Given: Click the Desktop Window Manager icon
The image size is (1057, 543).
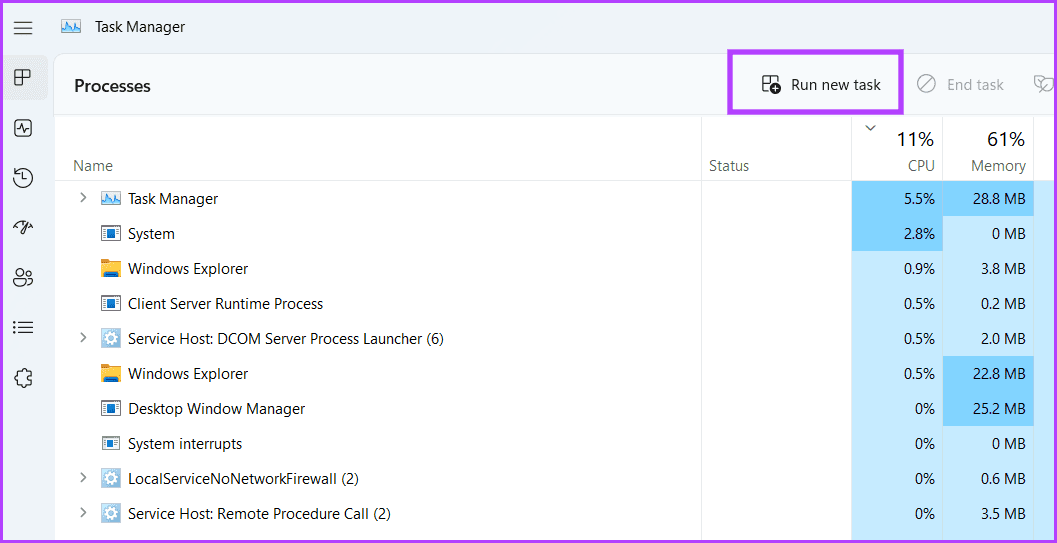Looking at the screenshot, I should click(110, 408).
